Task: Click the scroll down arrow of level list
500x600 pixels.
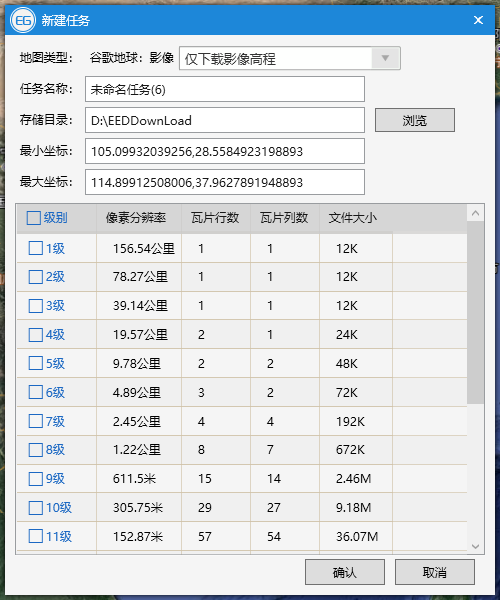Action: pyautogui.click(x=476, y=546)
